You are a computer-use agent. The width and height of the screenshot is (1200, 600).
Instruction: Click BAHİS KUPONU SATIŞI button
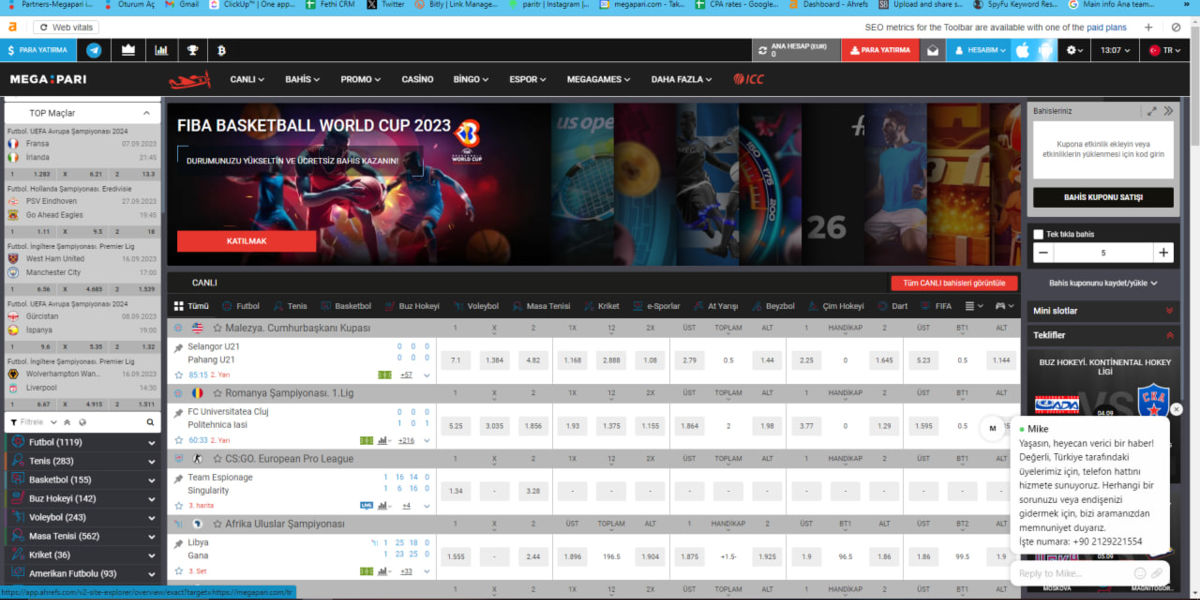1103,198
